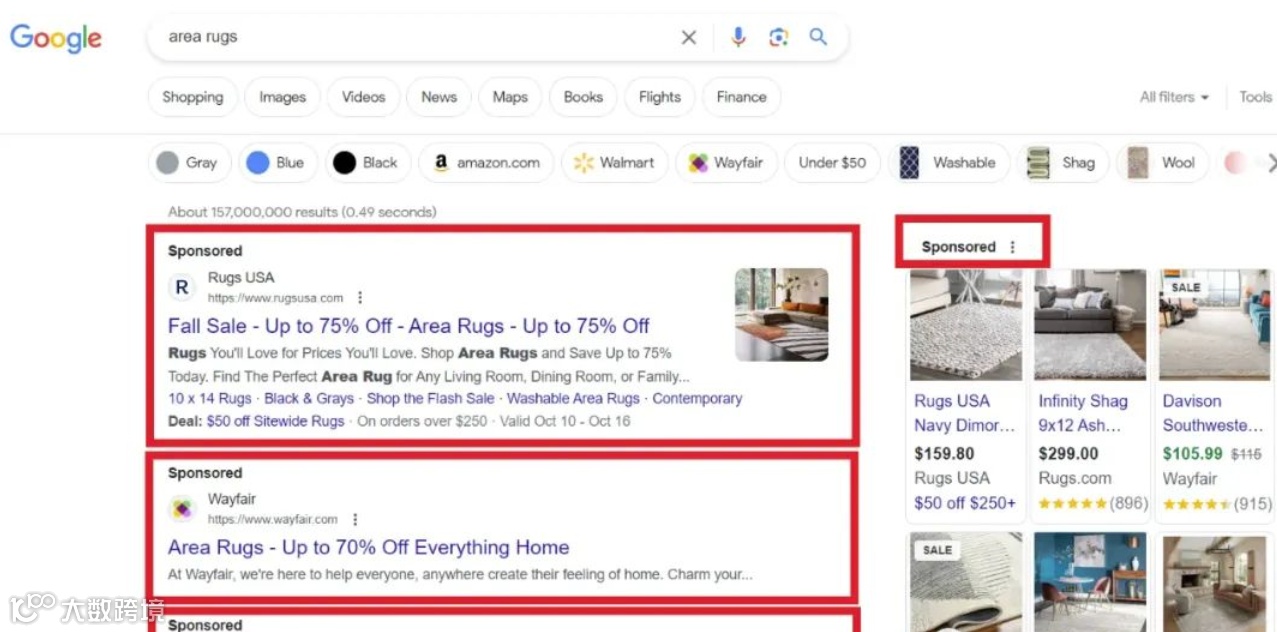The width and height of the screenshot is (1277, 632).
Task: Switch to the Flights tab
Action: coord(660,97)
